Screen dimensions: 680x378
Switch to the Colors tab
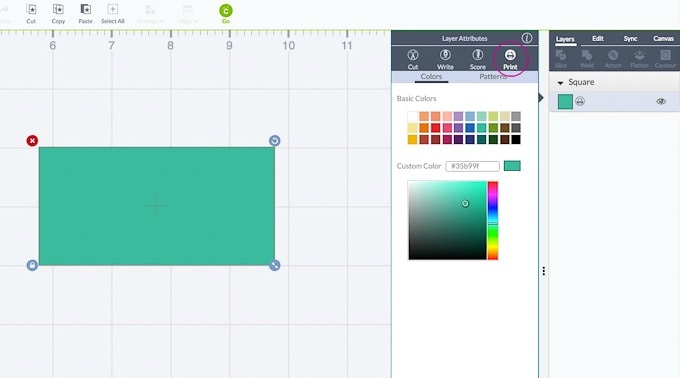pos(431,77)
